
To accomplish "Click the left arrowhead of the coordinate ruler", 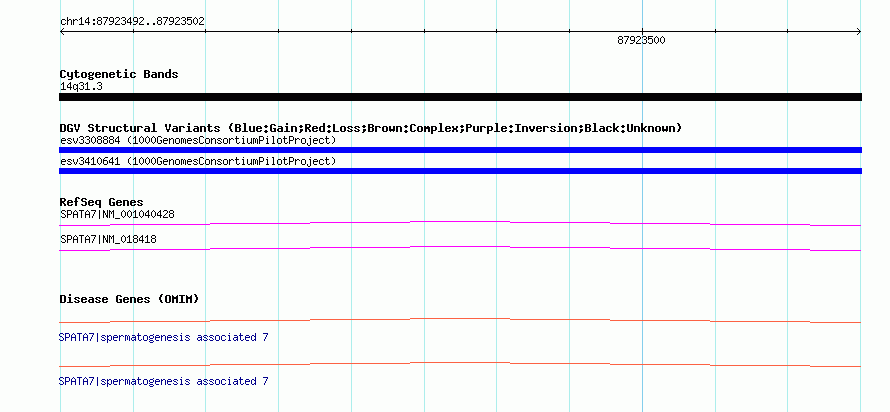I will click(62, 32).
